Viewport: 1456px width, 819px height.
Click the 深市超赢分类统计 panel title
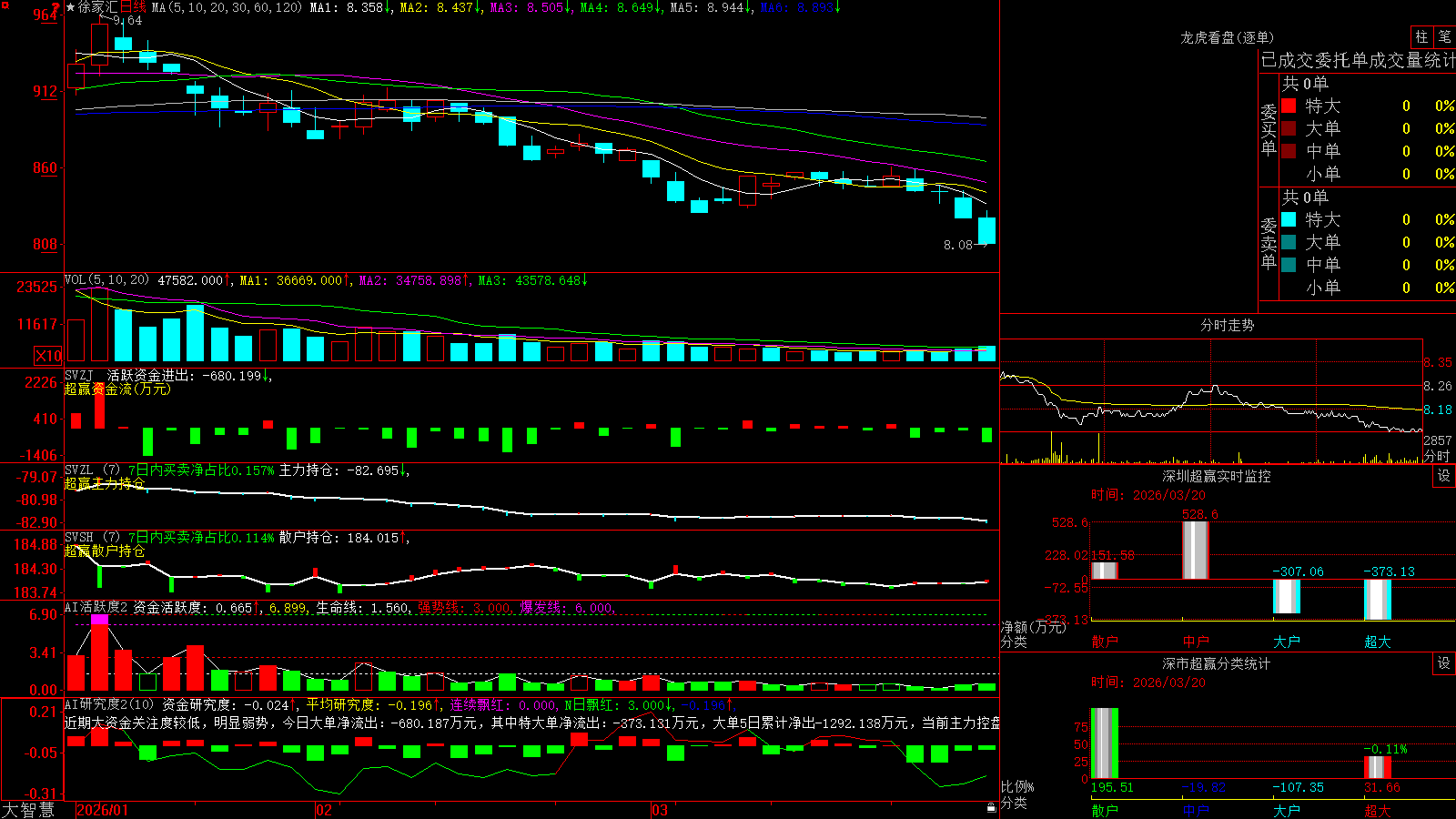pyautogui.click(x=1217, y=663)
